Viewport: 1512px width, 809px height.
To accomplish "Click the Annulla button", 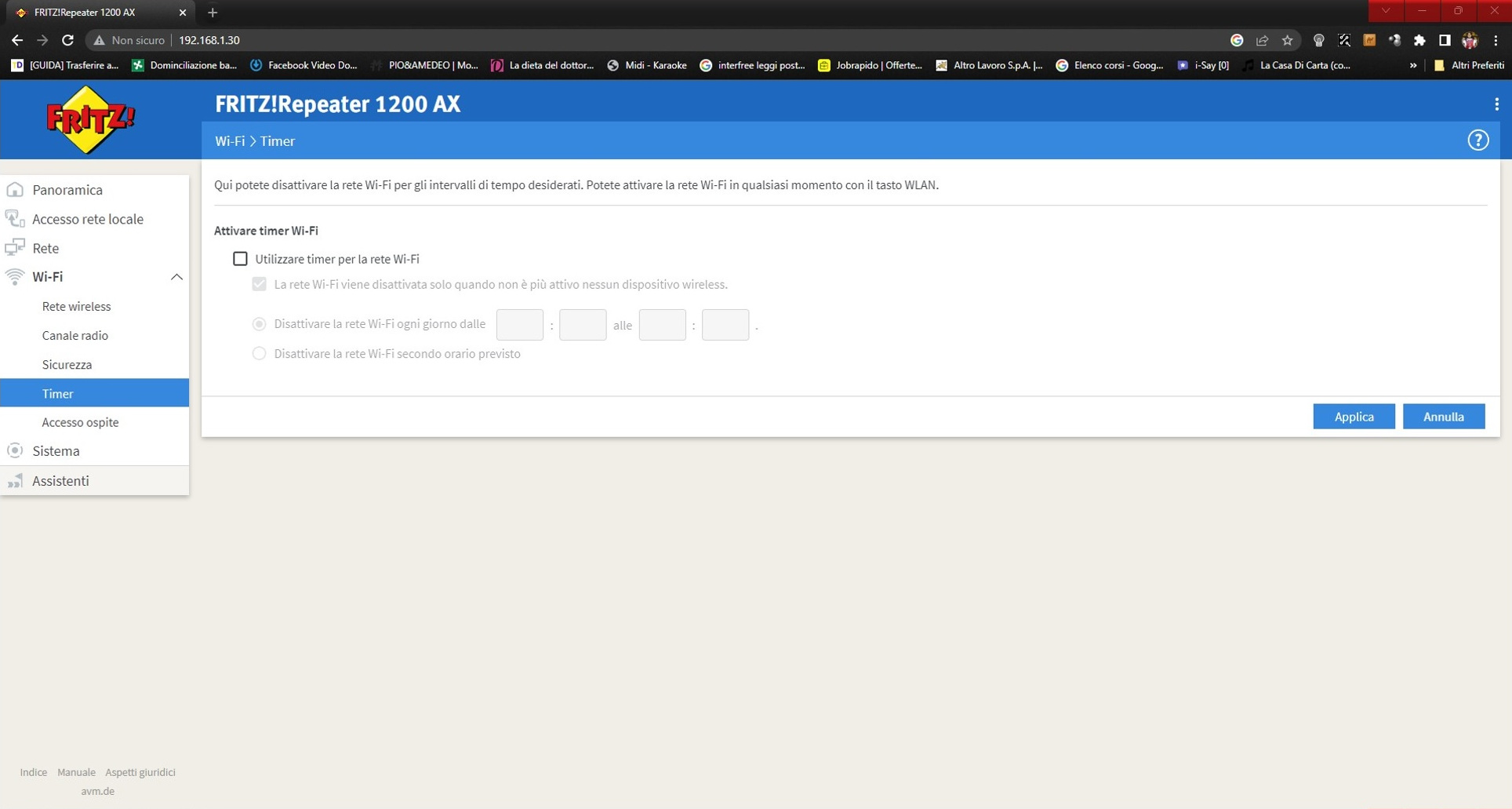I will click(1443, 417).
